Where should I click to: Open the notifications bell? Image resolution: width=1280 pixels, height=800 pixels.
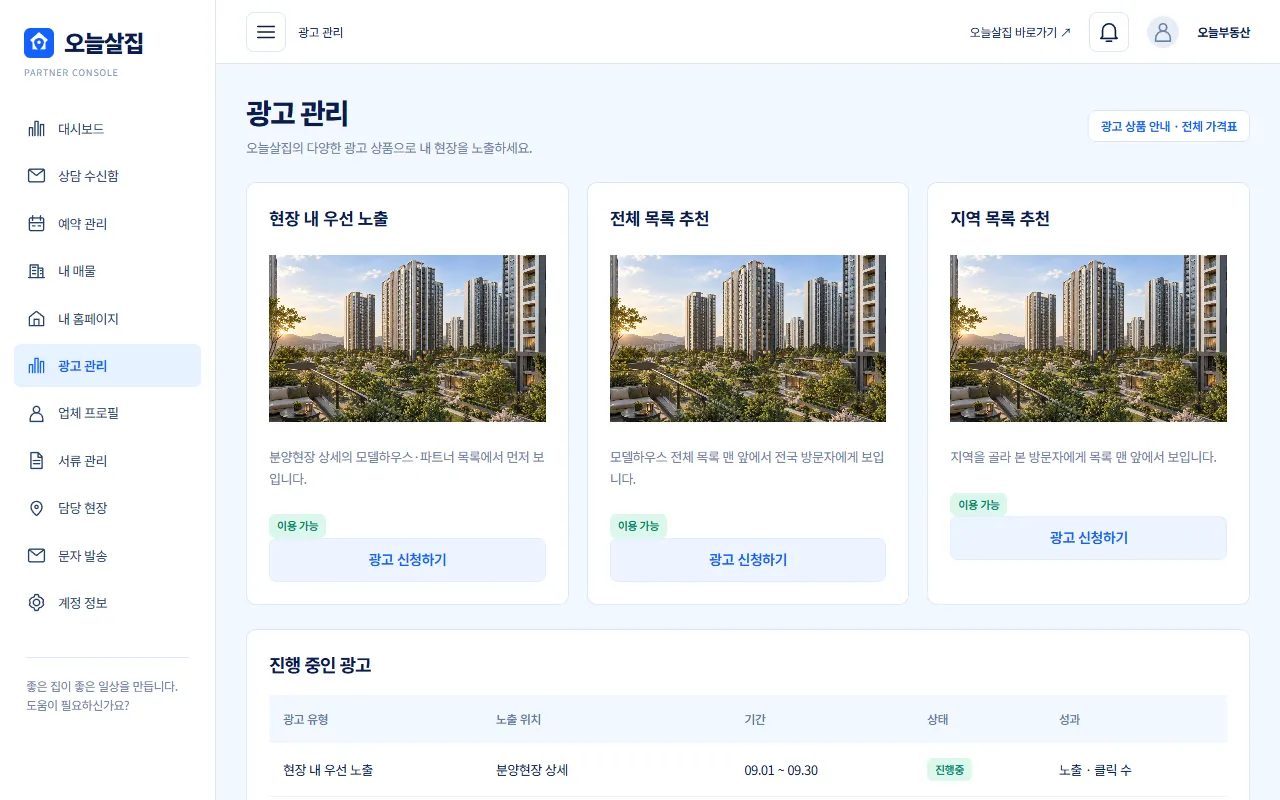click(1109, 32)
